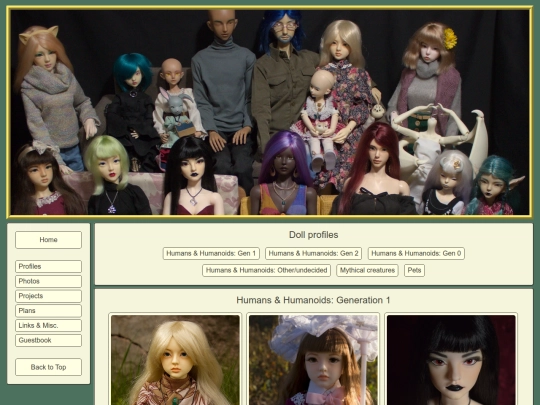Open the black-haired red-eyed doll thumbnail

tap(451, 360)
